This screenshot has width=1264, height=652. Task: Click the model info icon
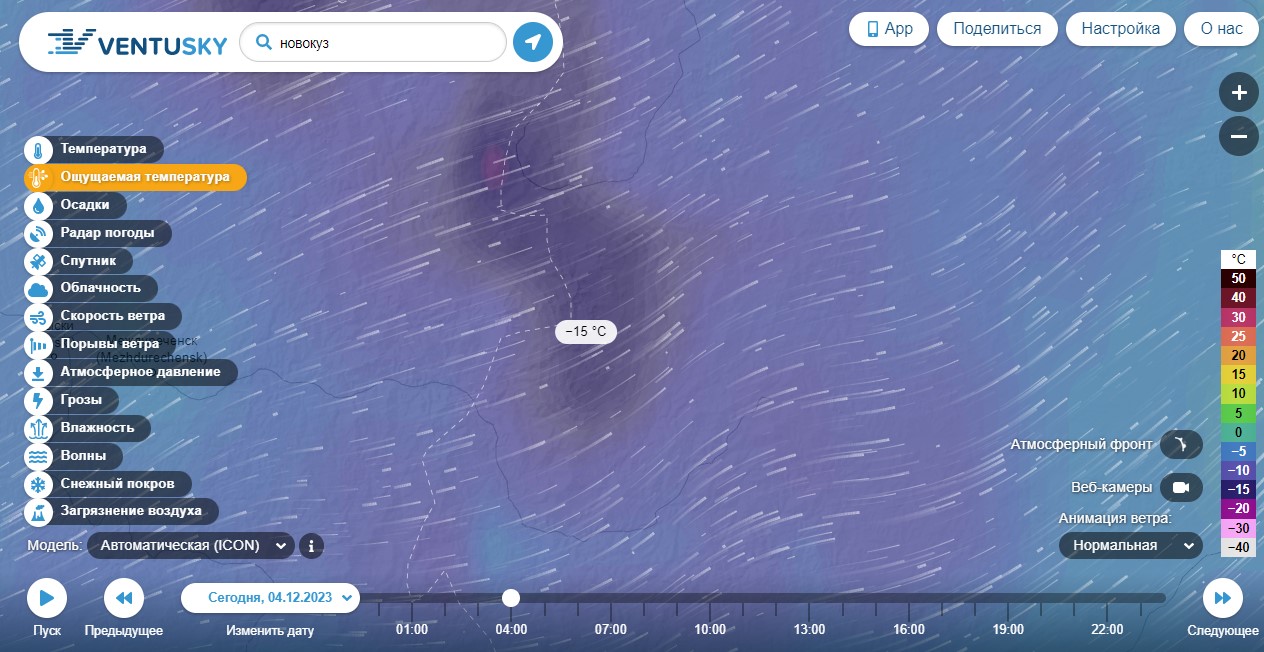pos(311,546)
